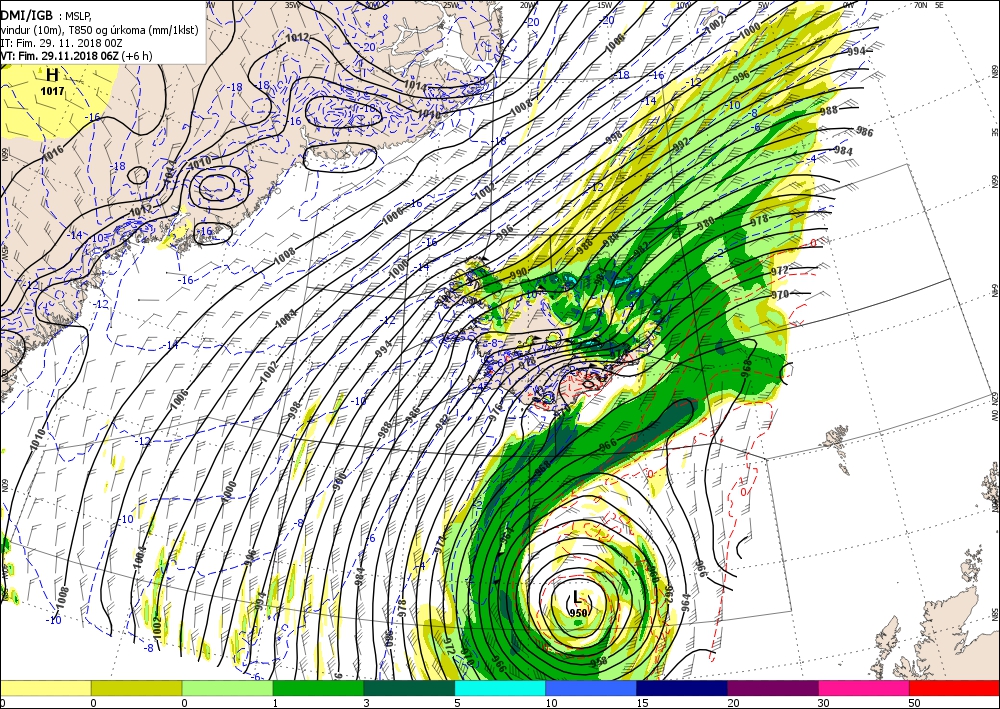Click the light yellow legend color swatch
This screenshot has width=1000, height=709.
coord(45,688)
